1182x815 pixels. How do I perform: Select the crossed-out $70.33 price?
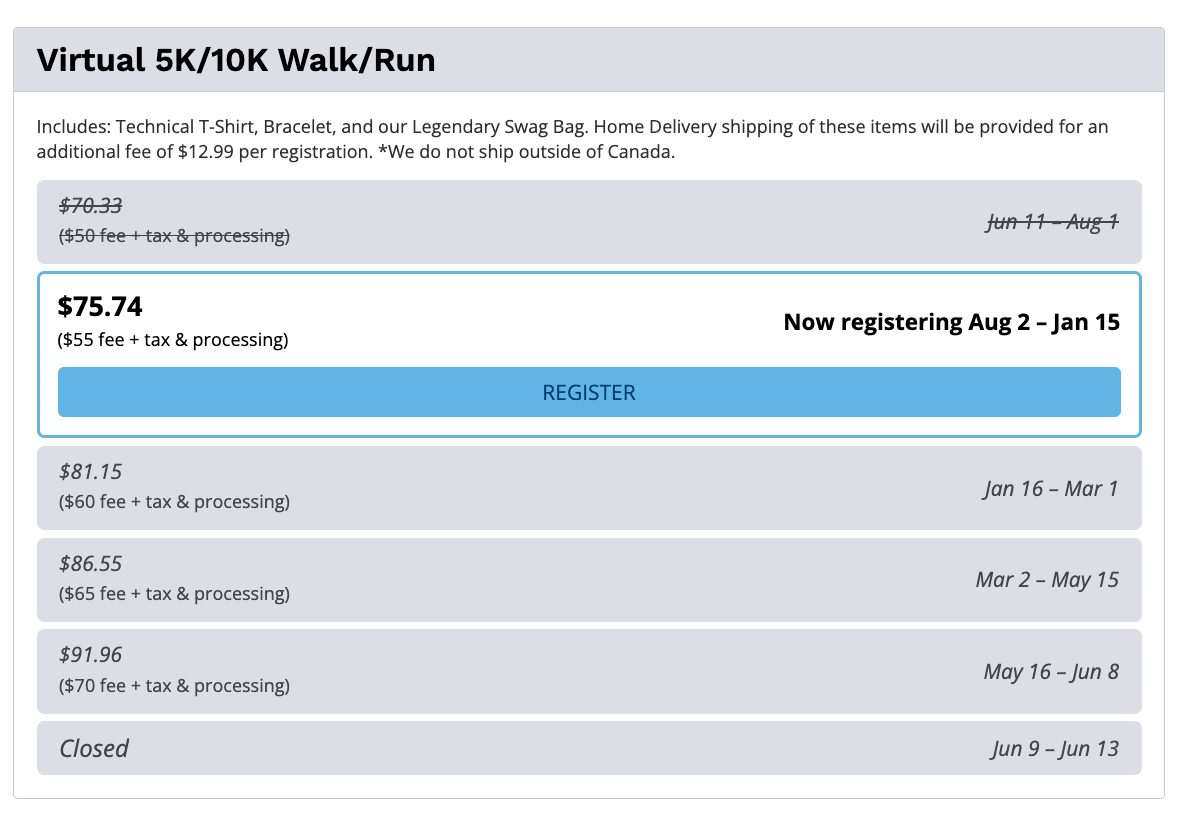click(90, 205)
